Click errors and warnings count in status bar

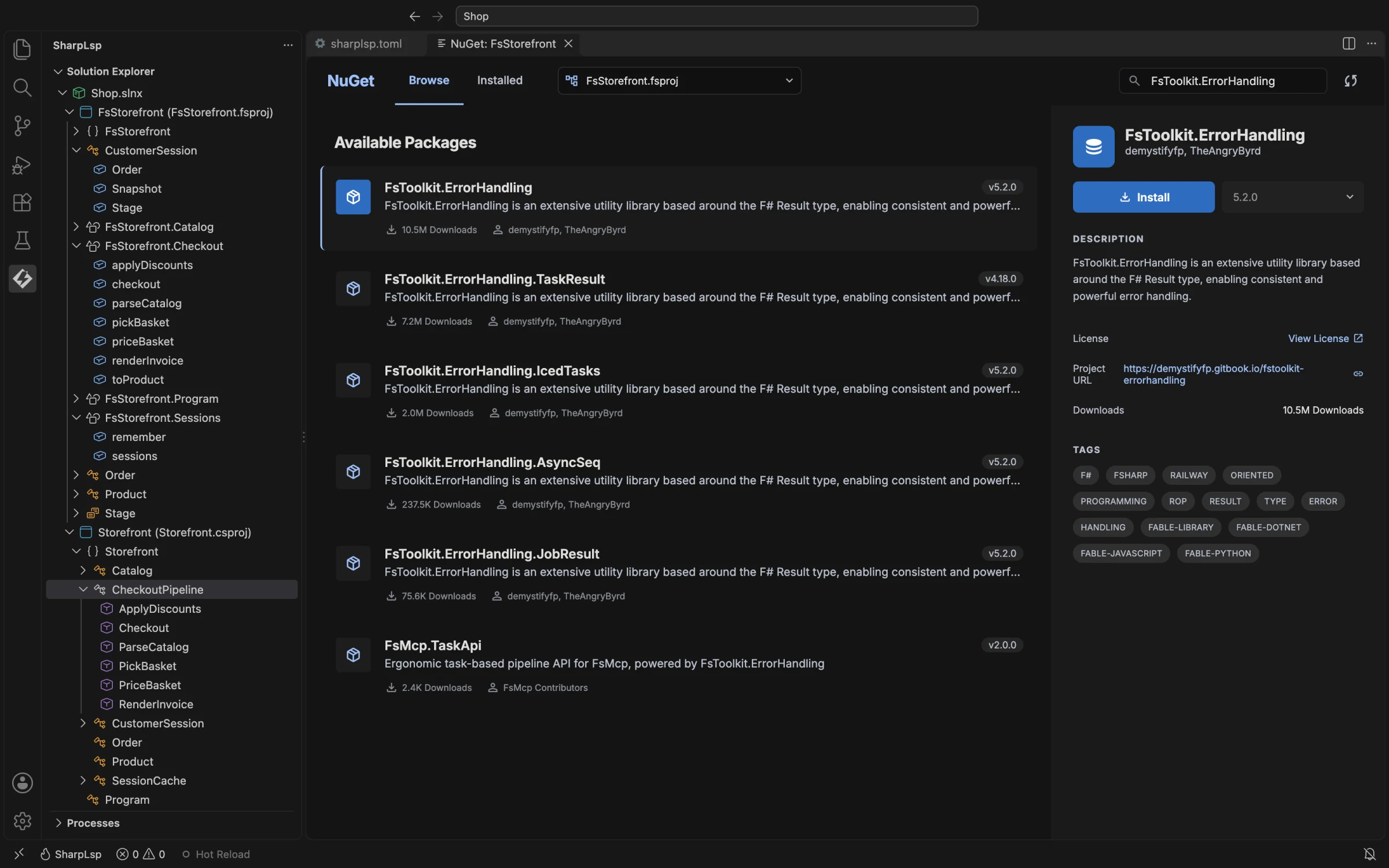pos(141,854)
